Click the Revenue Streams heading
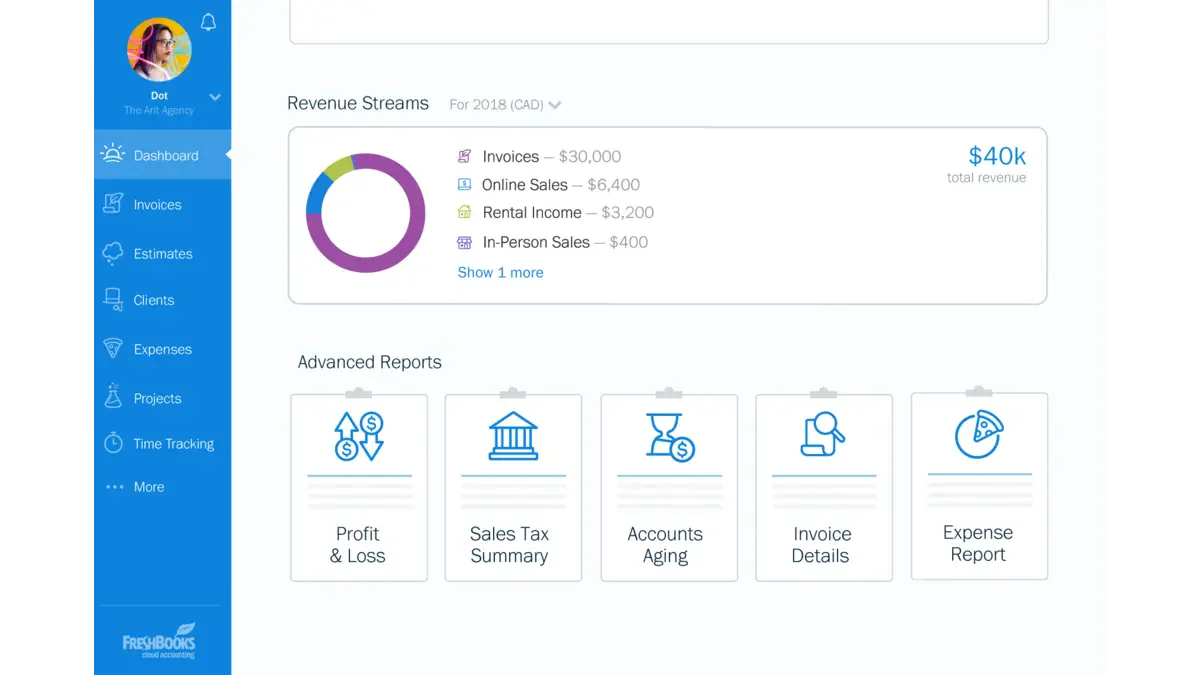 click(358, 103)
